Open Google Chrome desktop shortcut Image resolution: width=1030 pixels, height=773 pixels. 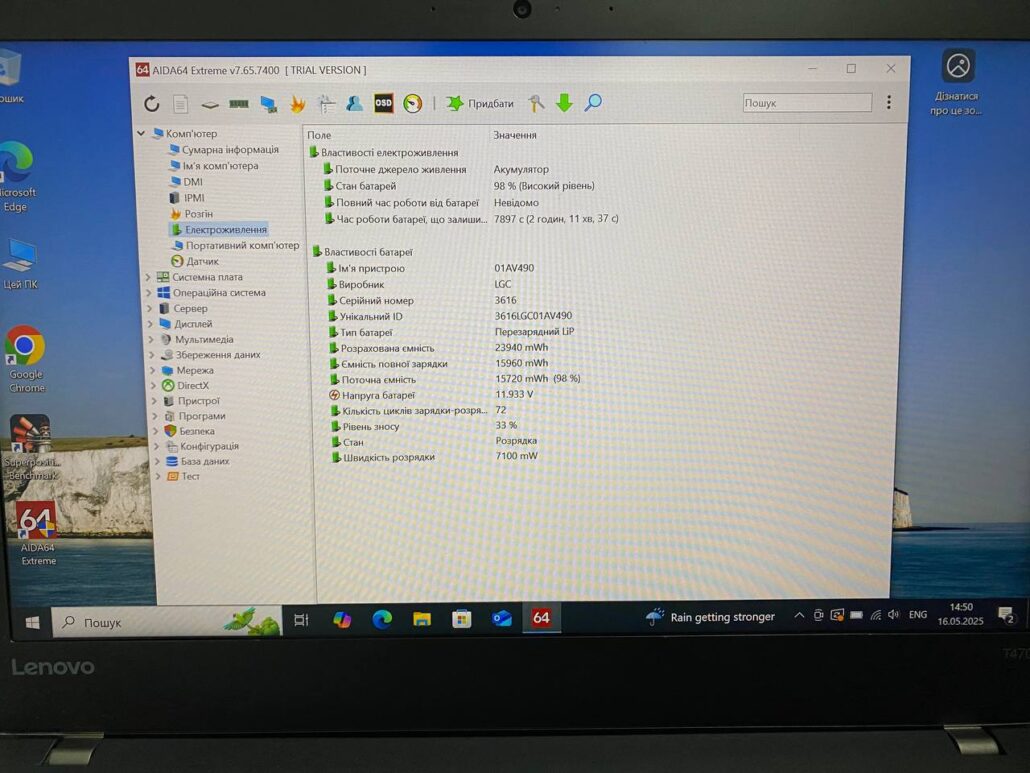point(26,359)
